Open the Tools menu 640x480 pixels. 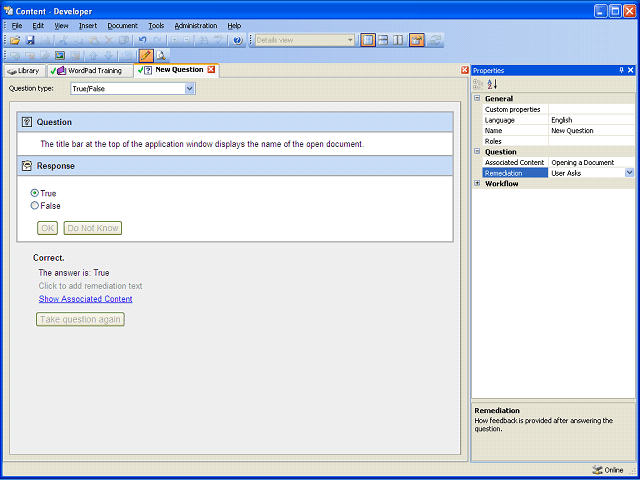[156, 26]
